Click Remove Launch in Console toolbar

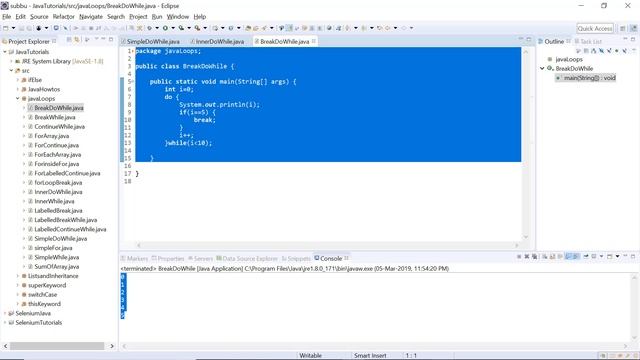[527, 256]
